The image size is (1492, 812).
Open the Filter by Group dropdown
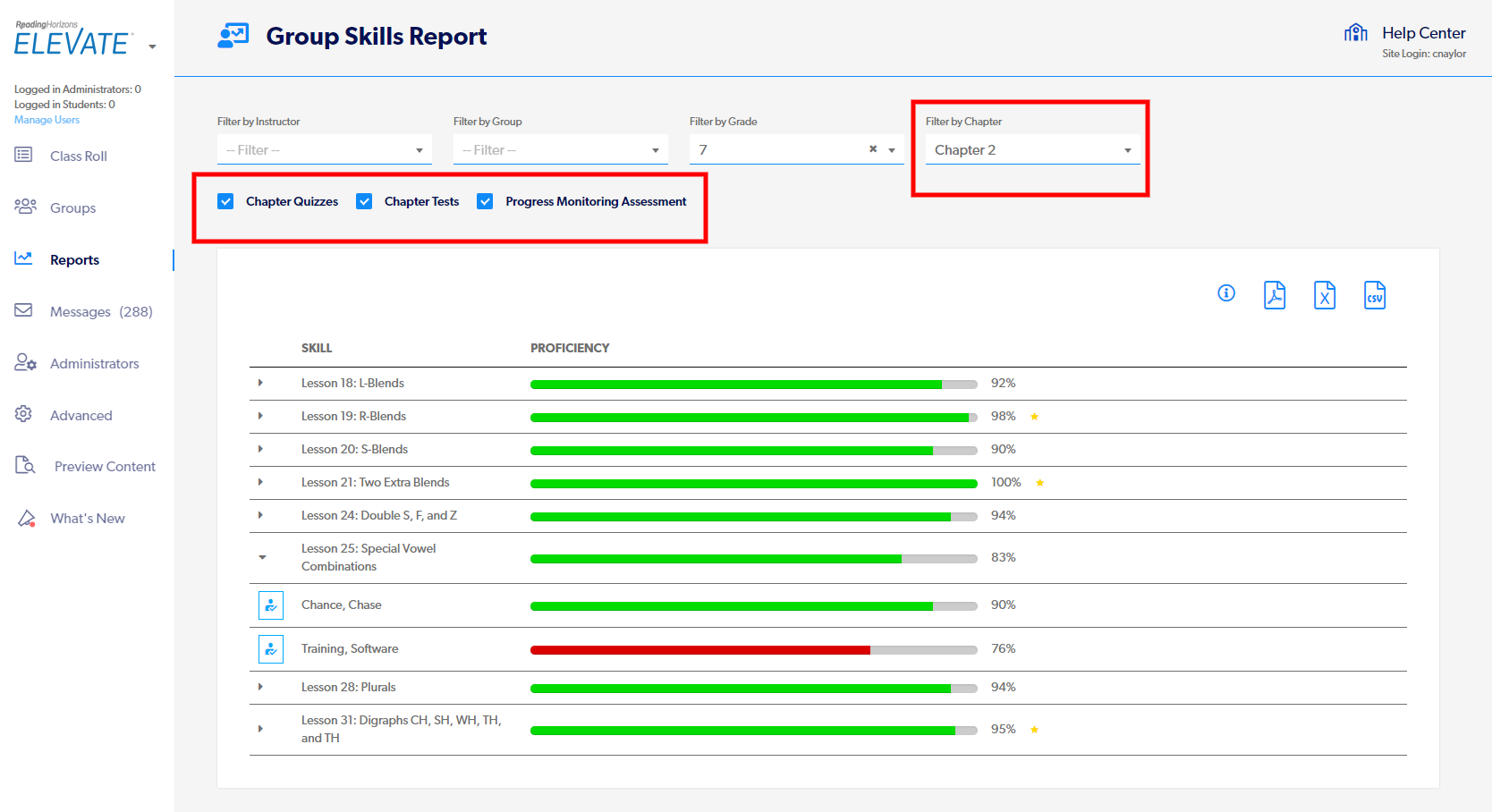561,149
